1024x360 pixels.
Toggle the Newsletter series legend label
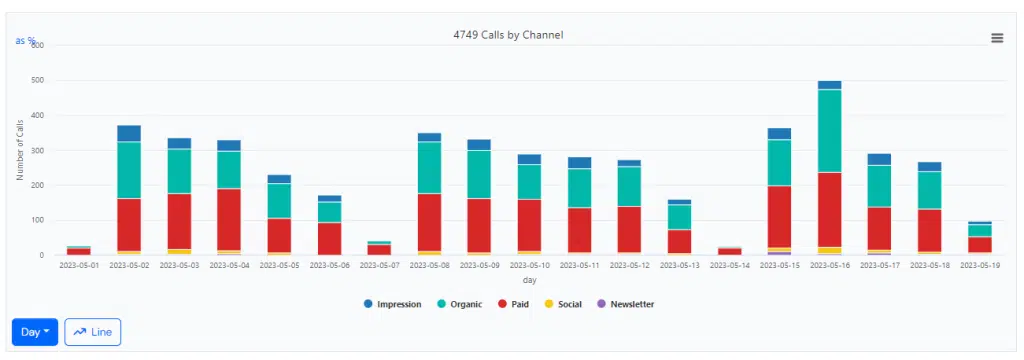point(632,304)
